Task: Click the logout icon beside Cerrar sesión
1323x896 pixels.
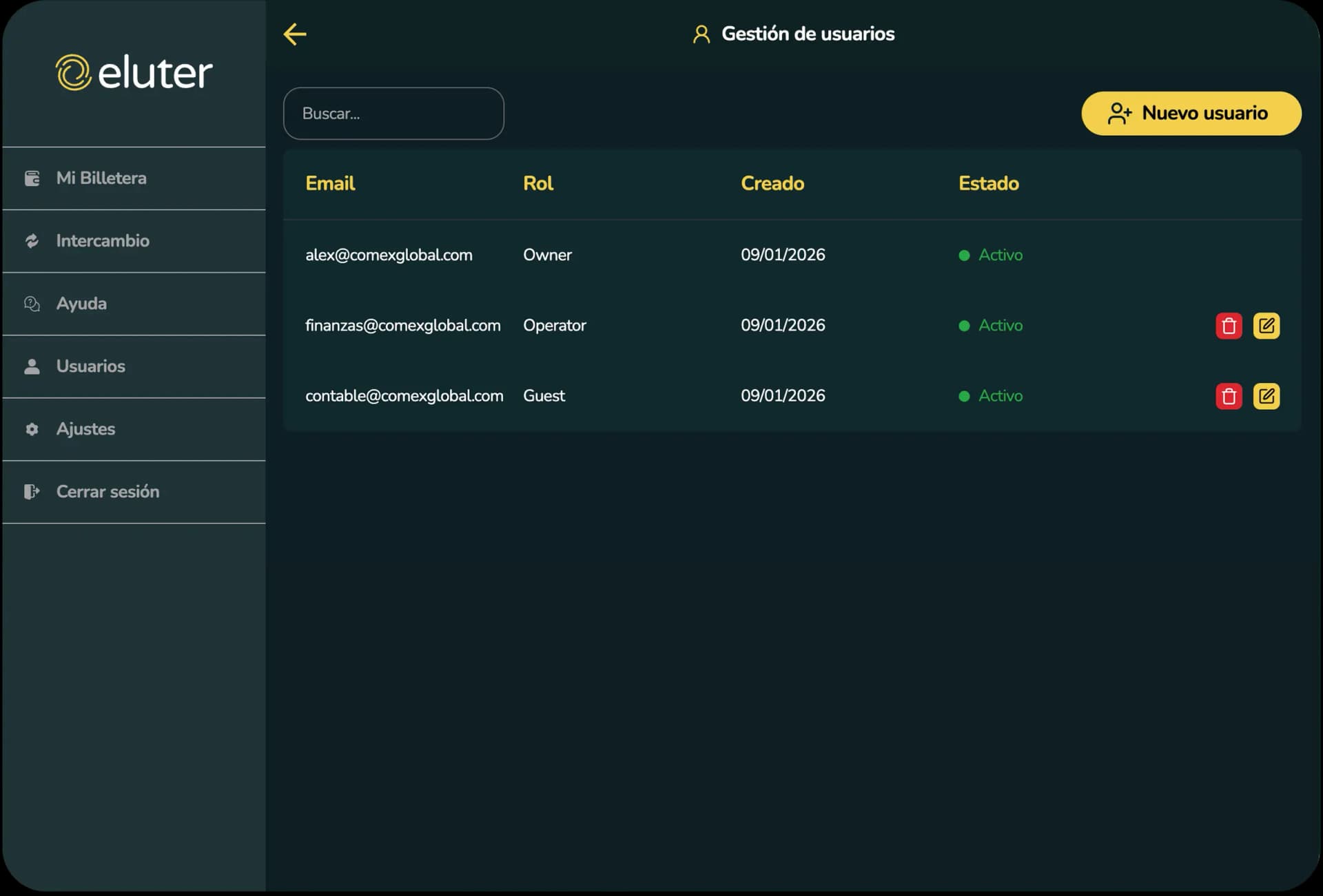Action: coord(32,492)
